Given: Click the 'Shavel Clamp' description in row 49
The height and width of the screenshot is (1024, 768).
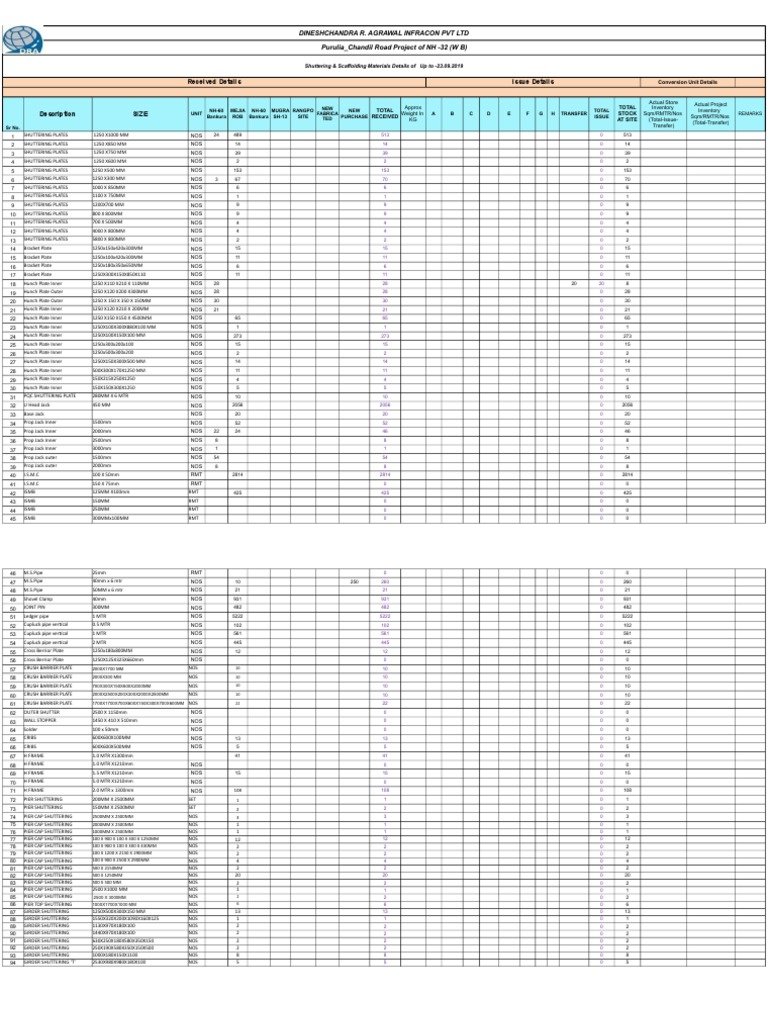Looking at the screenshot, I should pos(57,599).
